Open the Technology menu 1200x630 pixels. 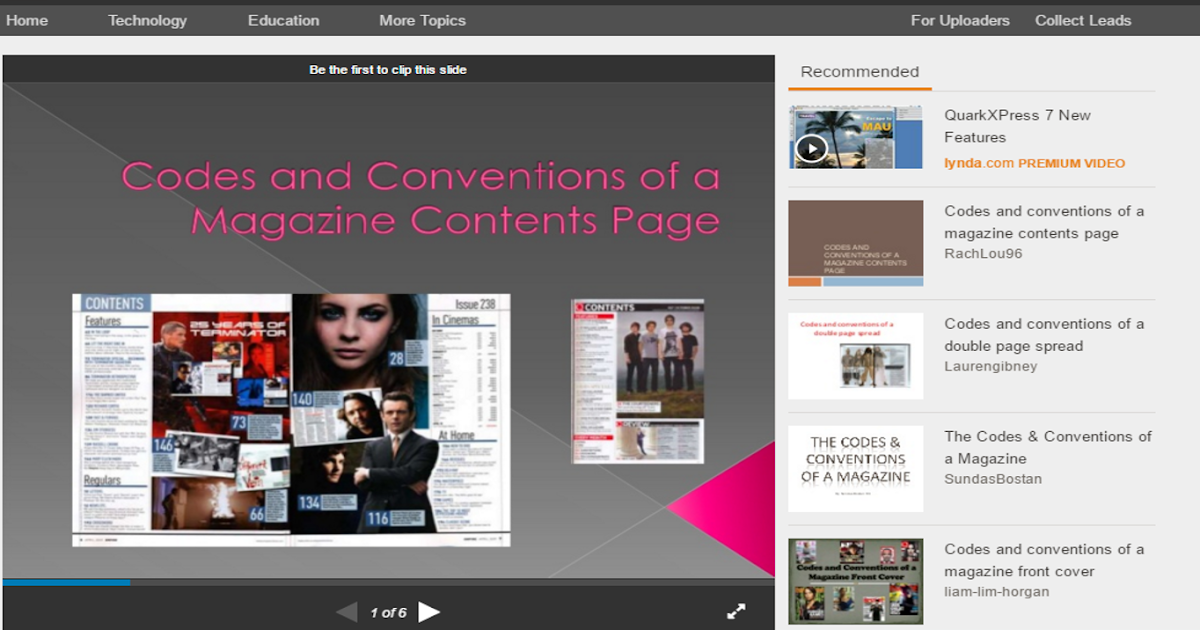click(147, 19)
